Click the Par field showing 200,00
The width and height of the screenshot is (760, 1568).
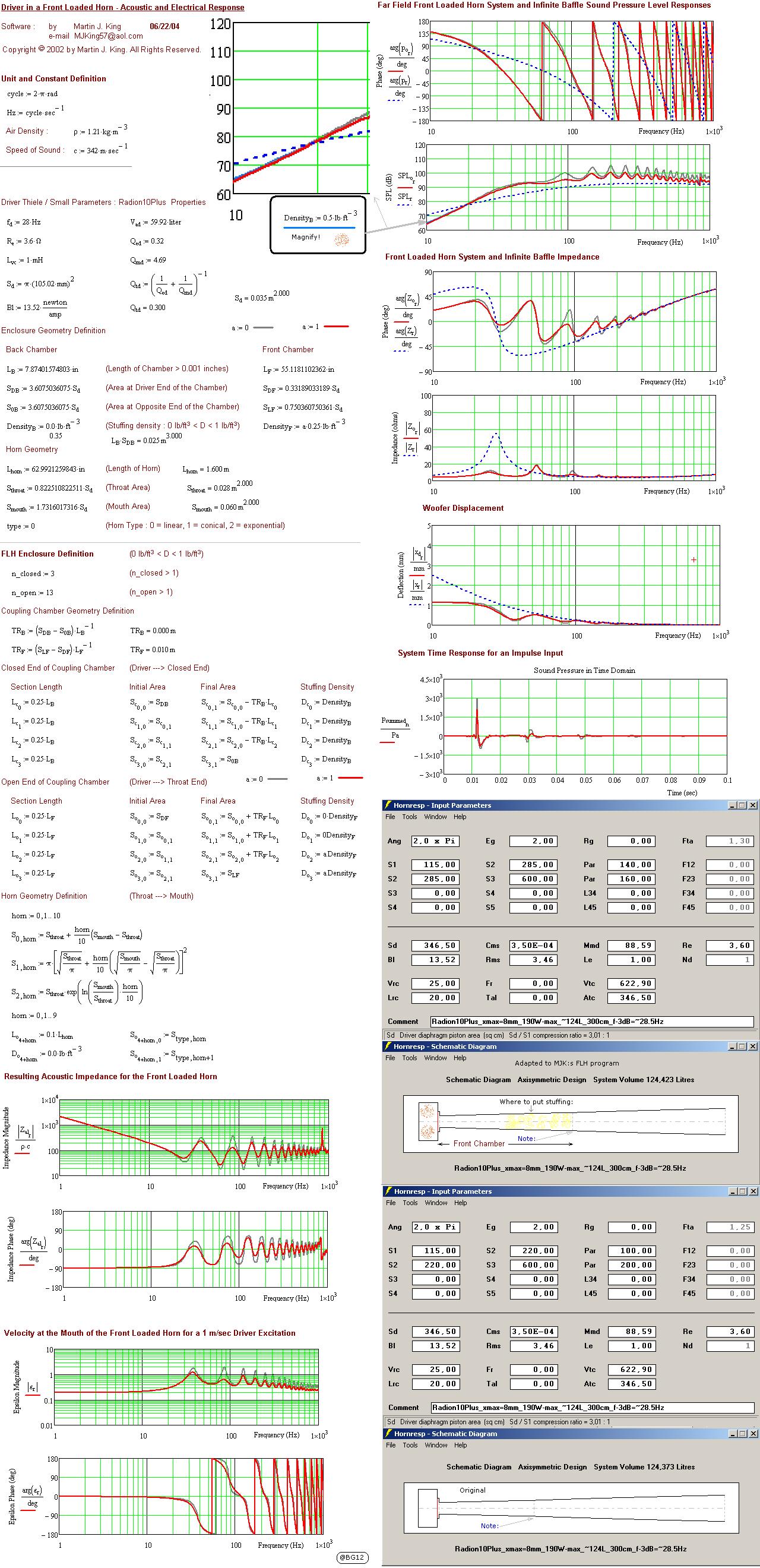tap(632, 1265)
